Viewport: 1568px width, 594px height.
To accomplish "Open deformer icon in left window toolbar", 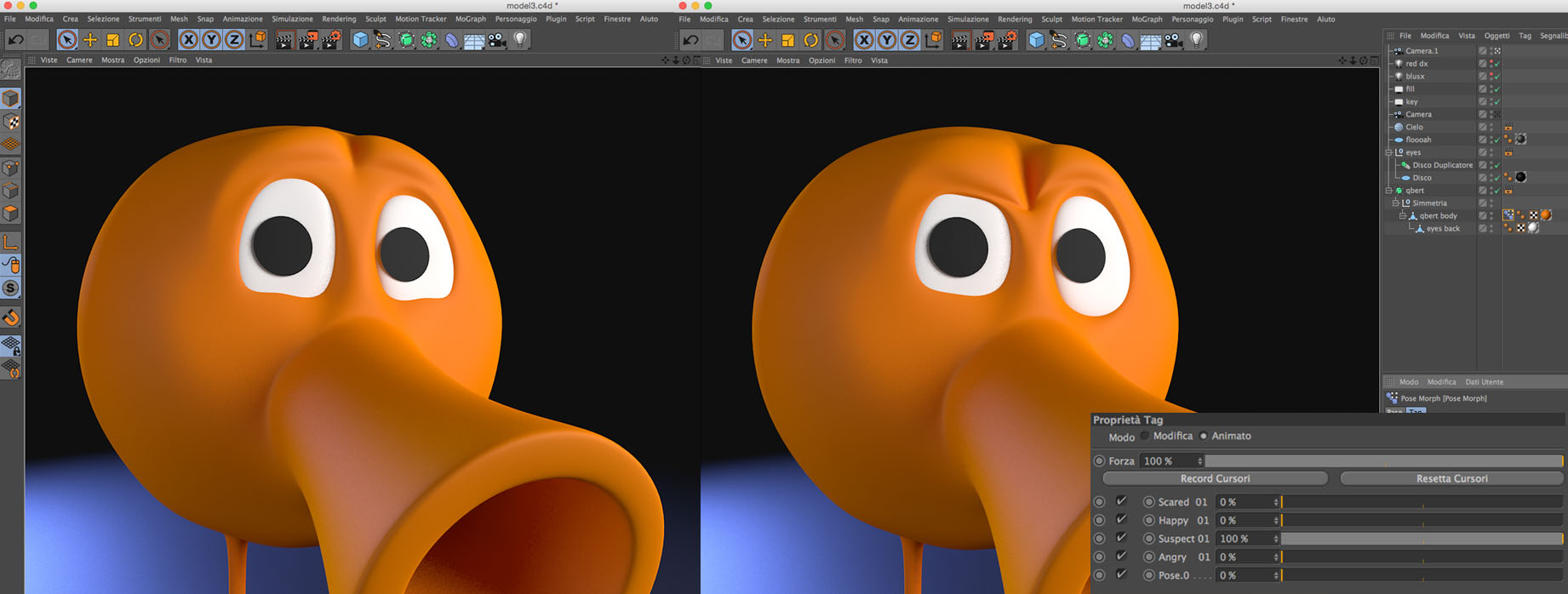I will point(451,39).
